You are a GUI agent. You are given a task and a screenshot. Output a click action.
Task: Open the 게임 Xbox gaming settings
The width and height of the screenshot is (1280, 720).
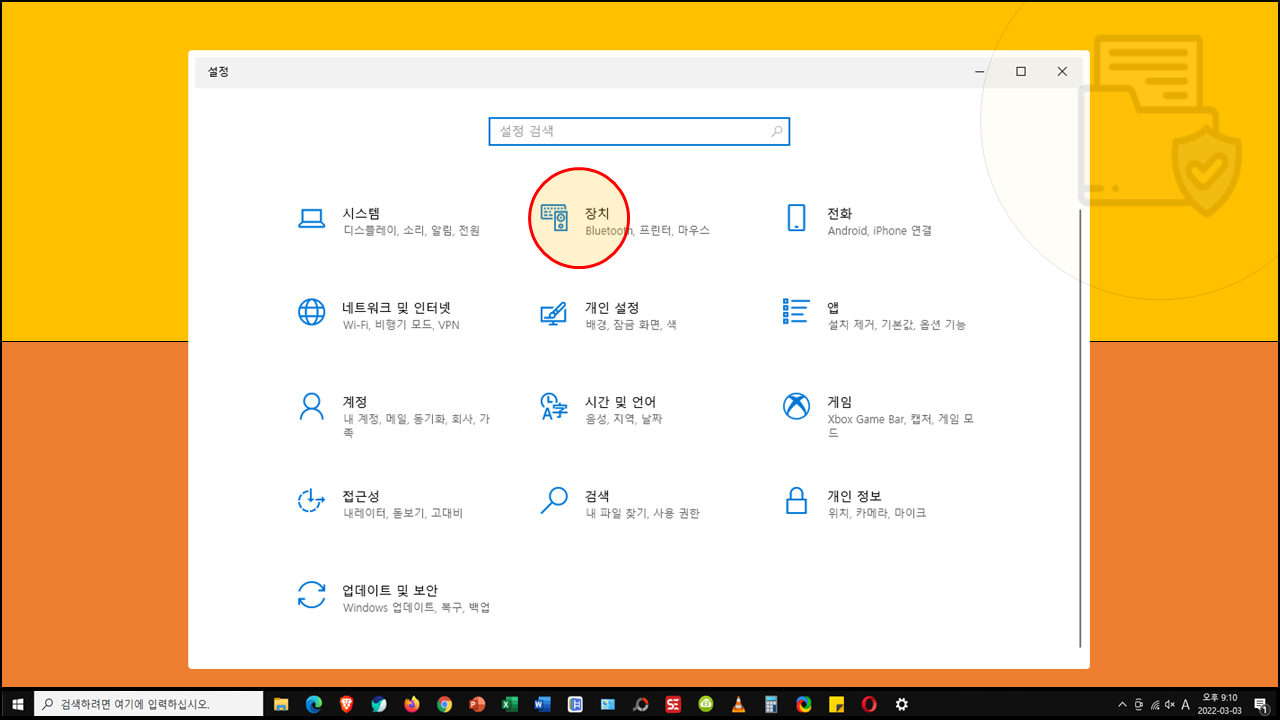[879, 416]
